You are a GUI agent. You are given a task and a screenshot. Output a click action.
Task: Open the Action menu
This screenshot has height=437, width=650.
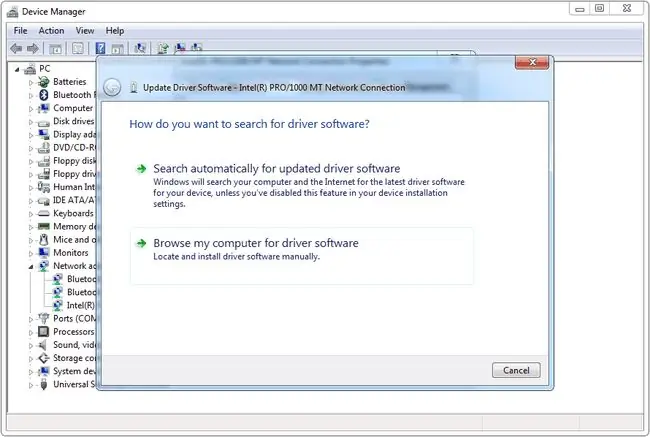[x=51, y=31]
